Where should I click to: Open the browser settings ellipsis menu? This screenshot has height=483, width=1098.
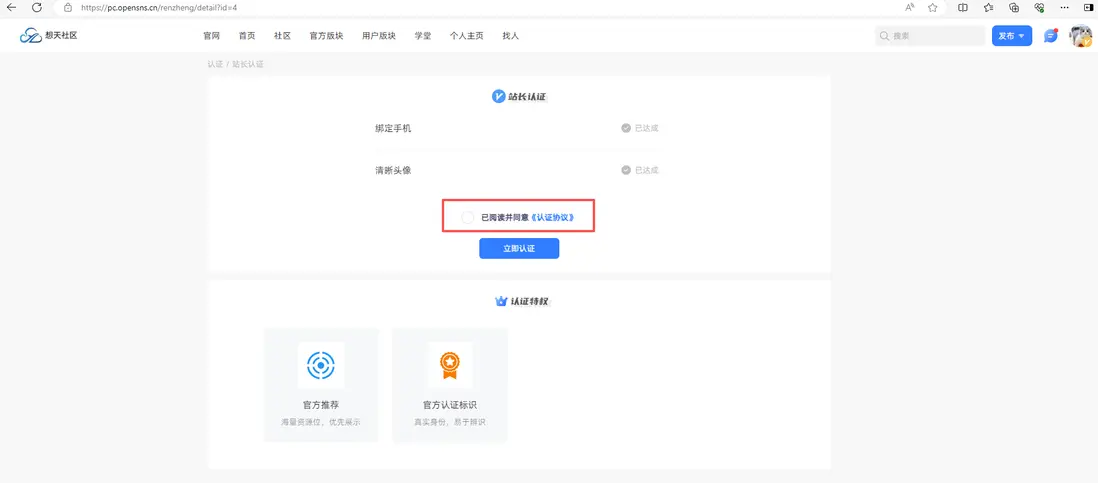[x=1064, y=7]
